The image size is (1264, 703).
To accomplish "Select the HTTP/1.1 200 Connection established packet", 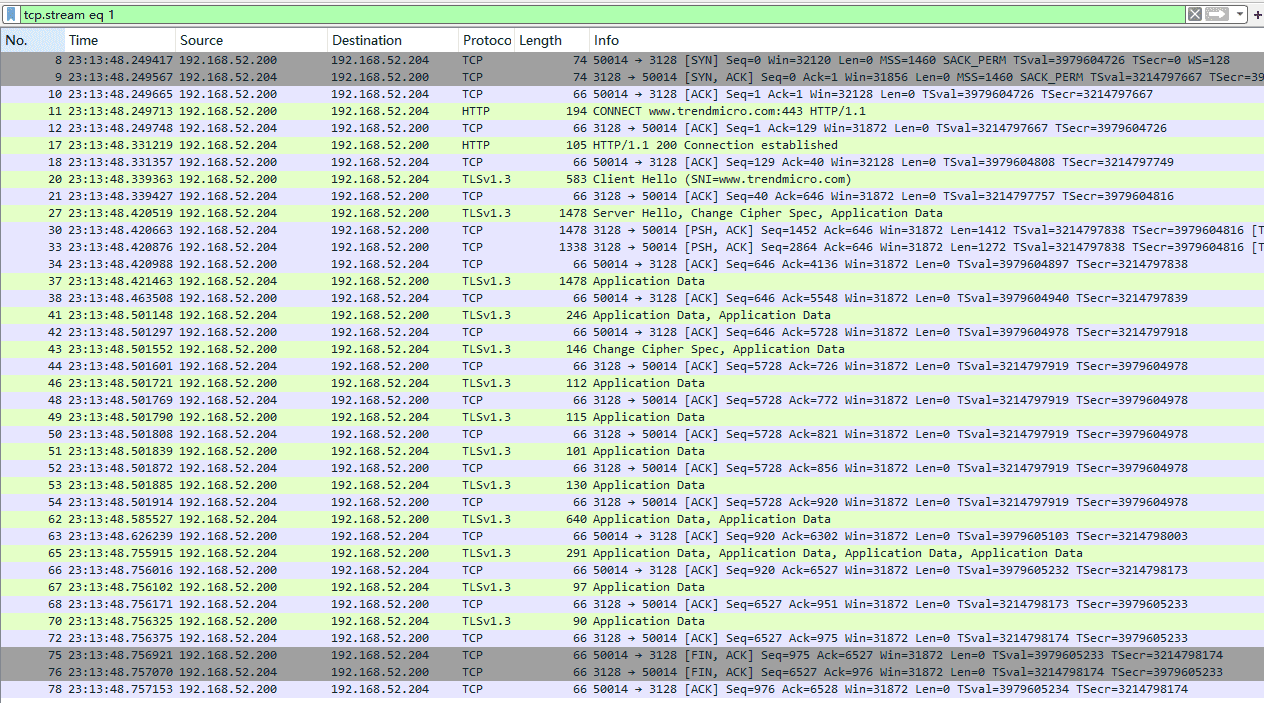I will pos(715,145).
